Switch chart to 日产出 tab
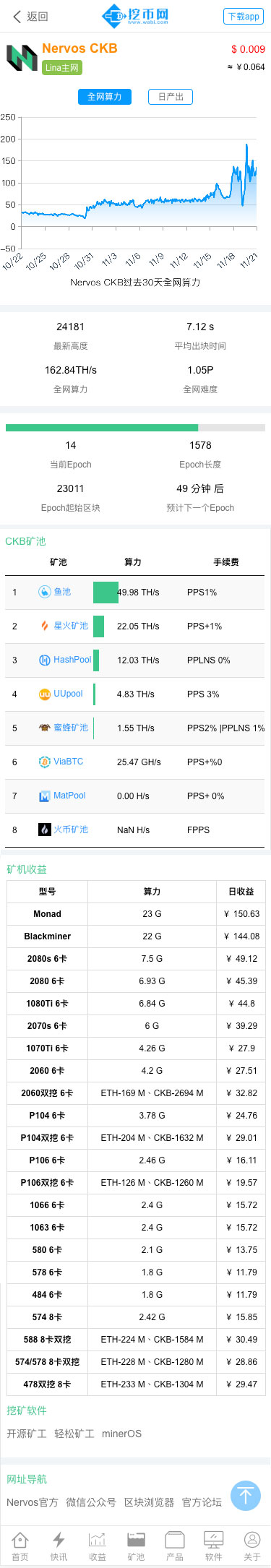The image size is (271, 1568). pyautogui.click(x=171, y=97)
